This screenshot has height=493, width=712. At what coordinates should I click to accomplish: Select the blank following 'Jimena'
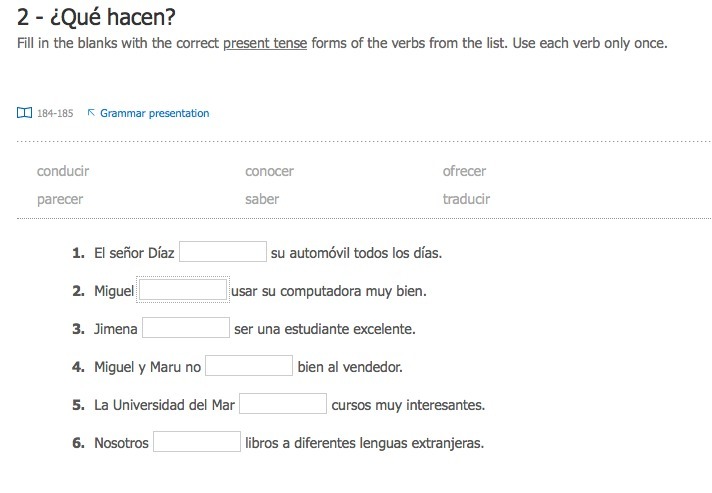click(186, 328)
